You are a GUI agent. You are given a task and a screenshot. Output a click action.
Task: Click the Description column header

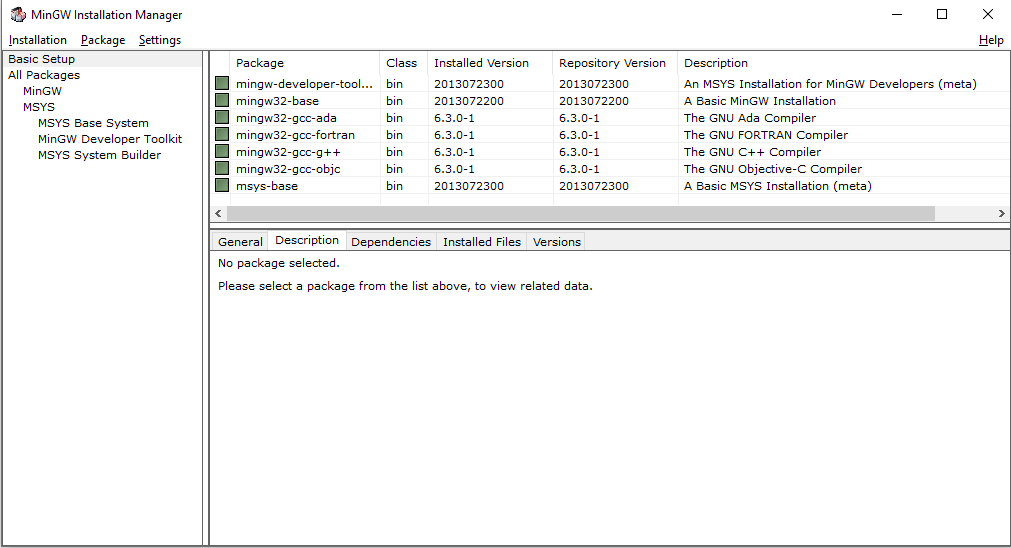coord(844,63)
